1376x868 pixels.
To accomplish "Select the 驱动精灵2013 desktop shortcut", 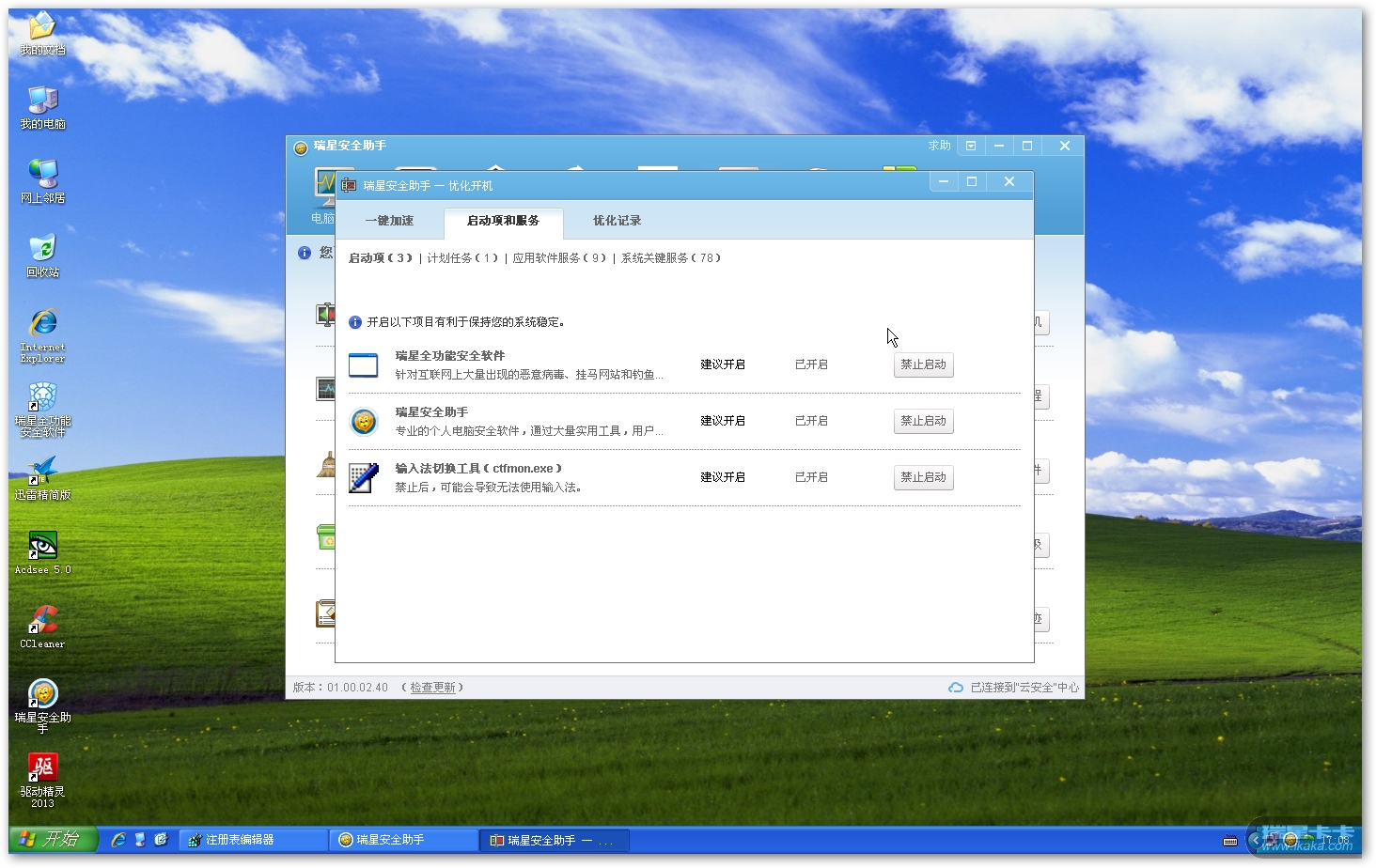I will coord(42,781).
